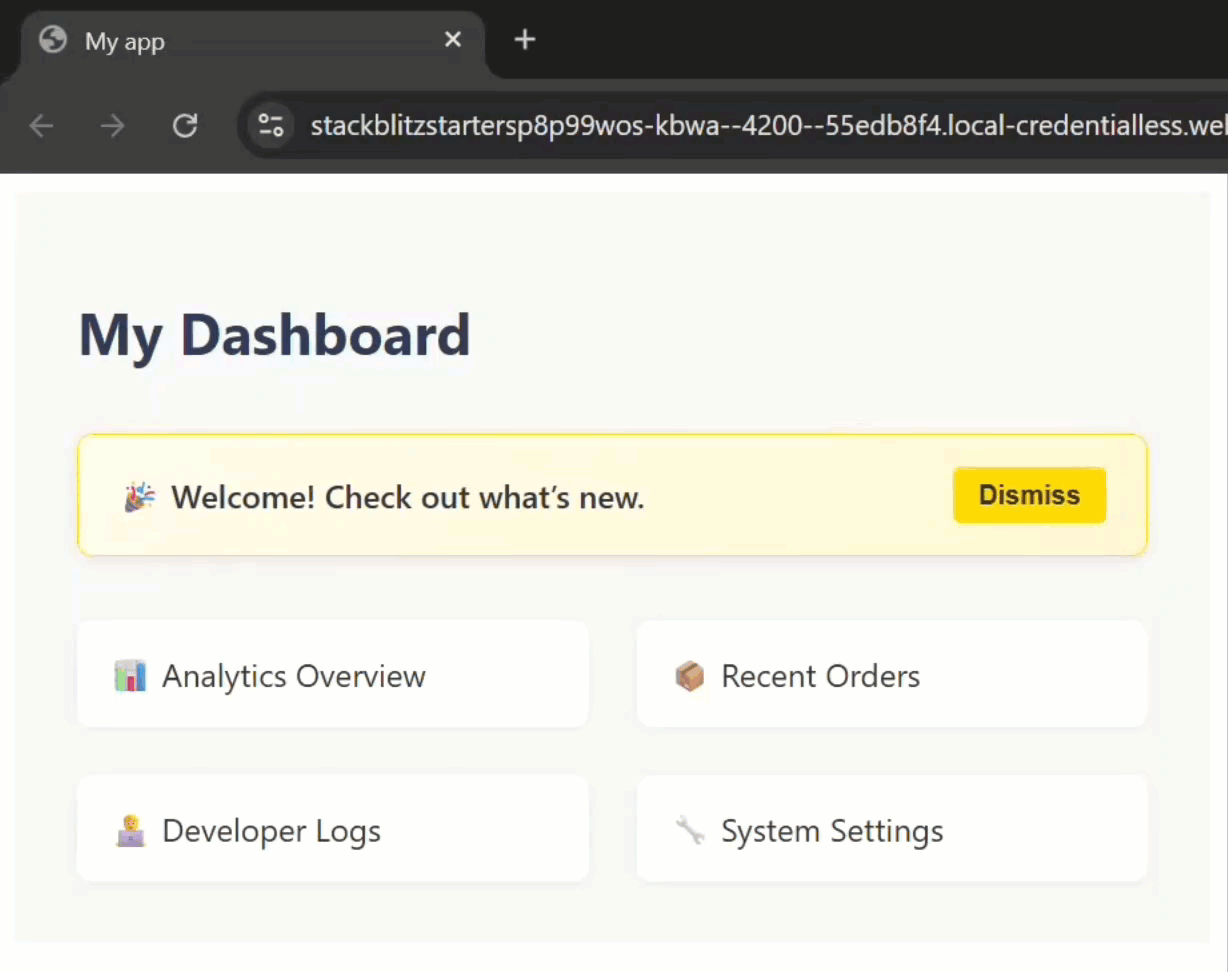Click the bar chart icon beside Analytics Overview
Image resolution: width=1228 pixels, height=972 pixels.
coord(130,676)
